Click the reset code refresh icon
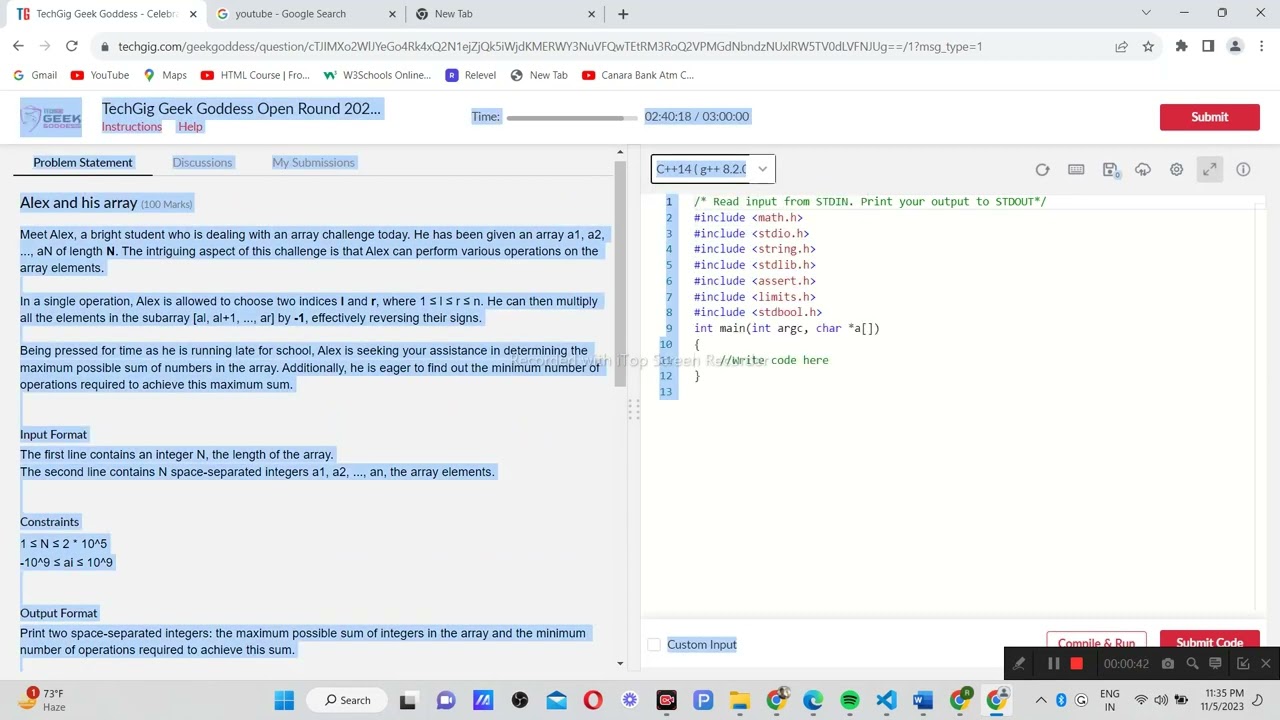Viewport: 1280px width, 720px height. coord(1042,170)
